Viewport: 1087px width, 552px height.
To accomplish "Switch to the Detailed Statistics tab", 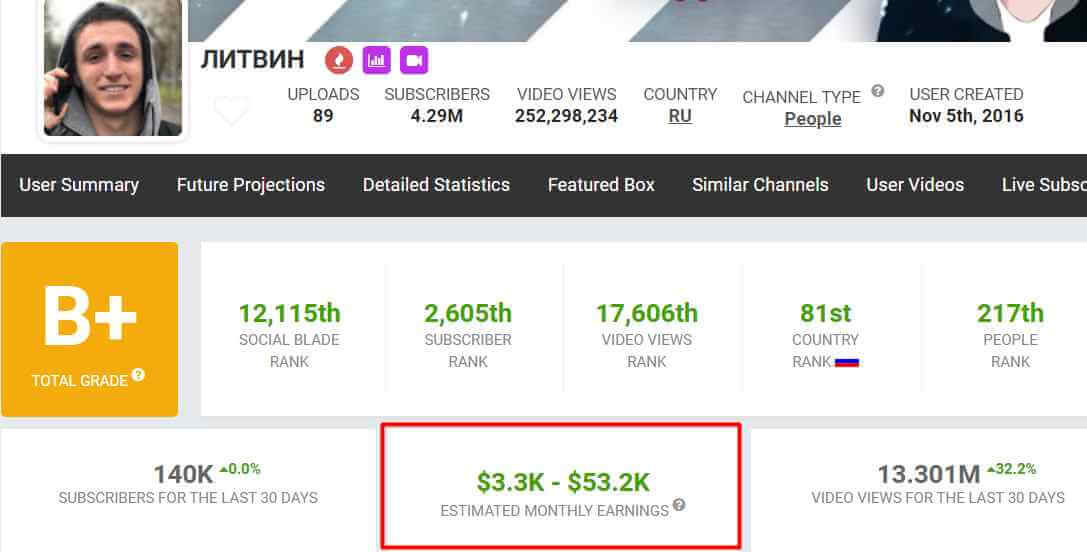I will tap(436, 185).
